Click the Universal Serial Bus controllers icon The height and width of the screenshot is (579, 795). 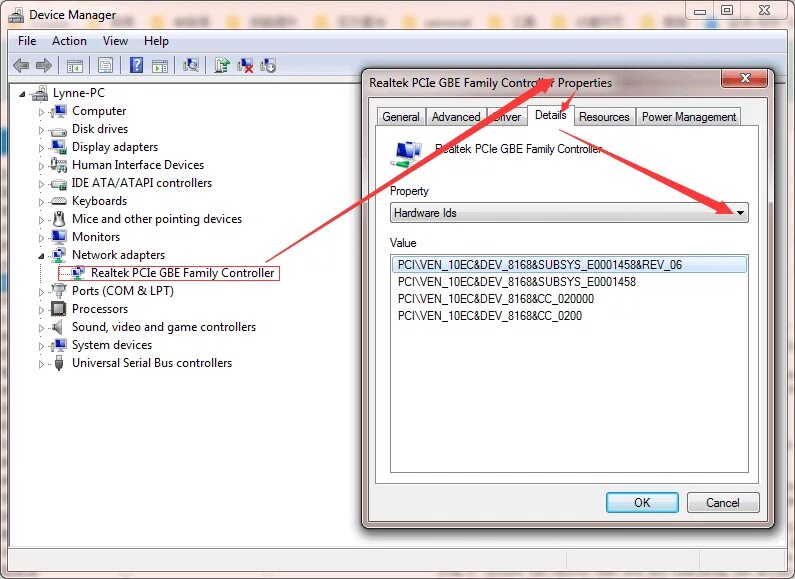(x=59, y=363)
